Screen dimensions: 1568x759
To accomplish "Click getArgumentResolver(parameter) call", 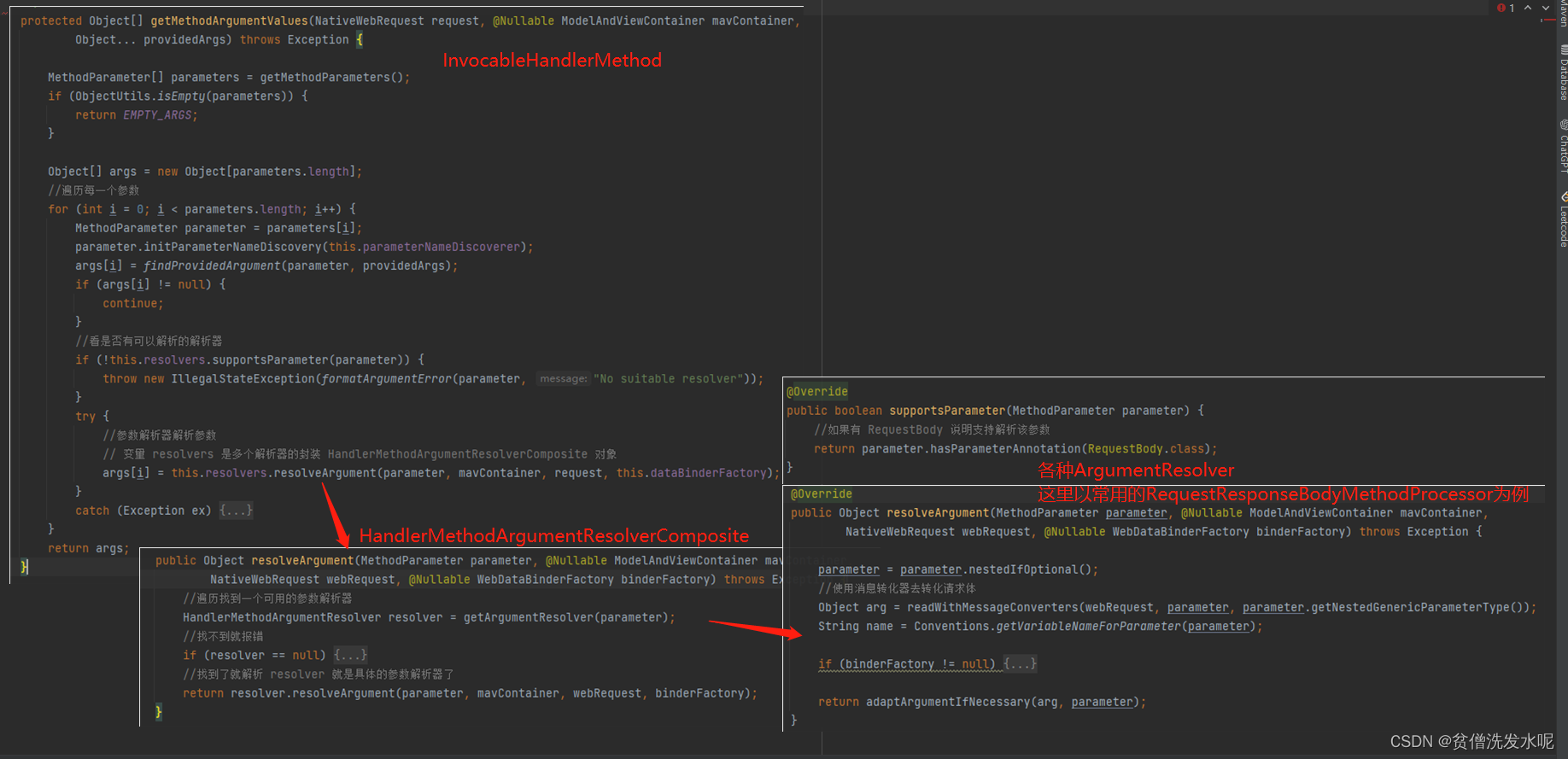I will click(565, 617).
